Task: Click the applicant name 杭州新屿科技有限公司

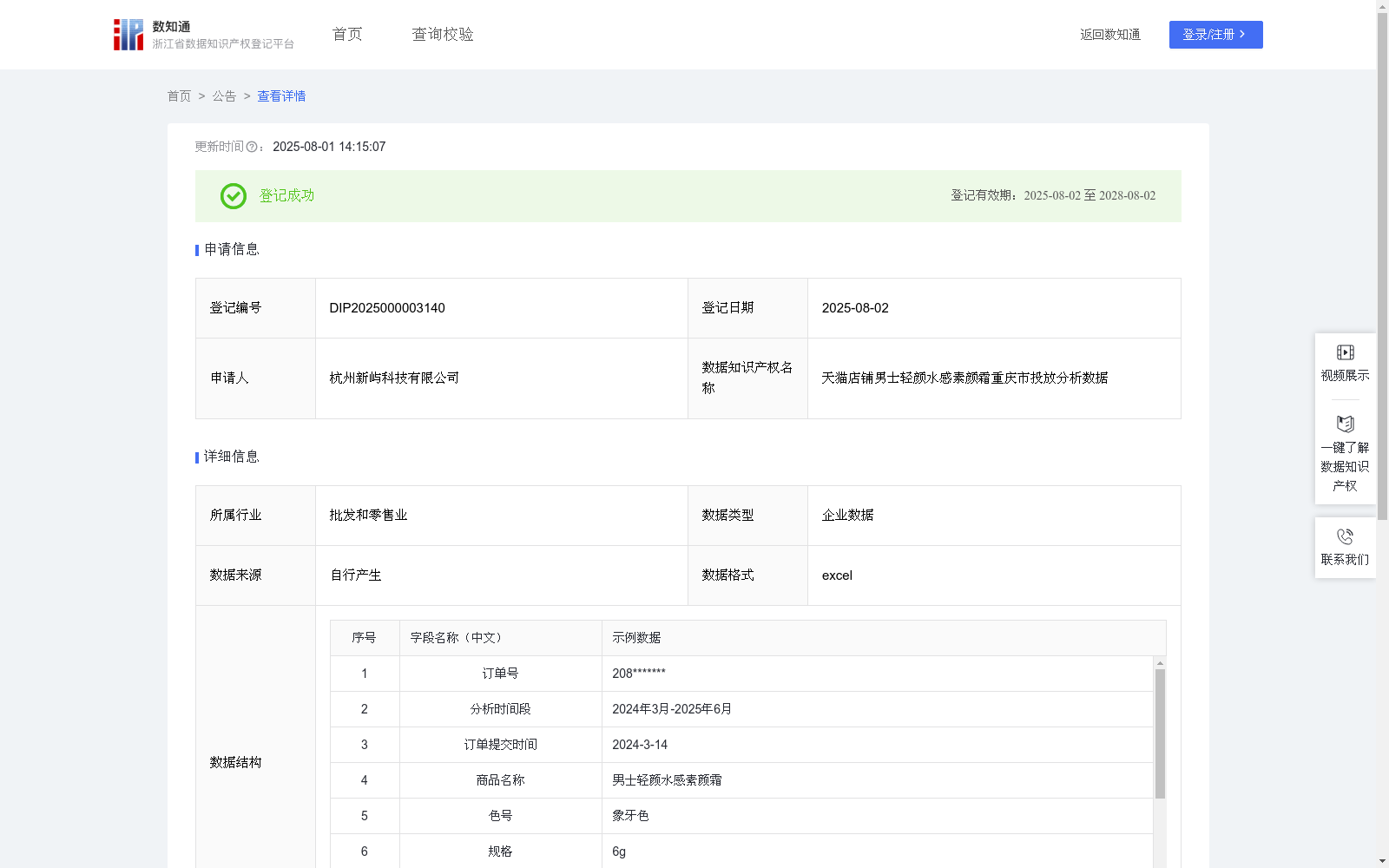Action: coord(394,378)
